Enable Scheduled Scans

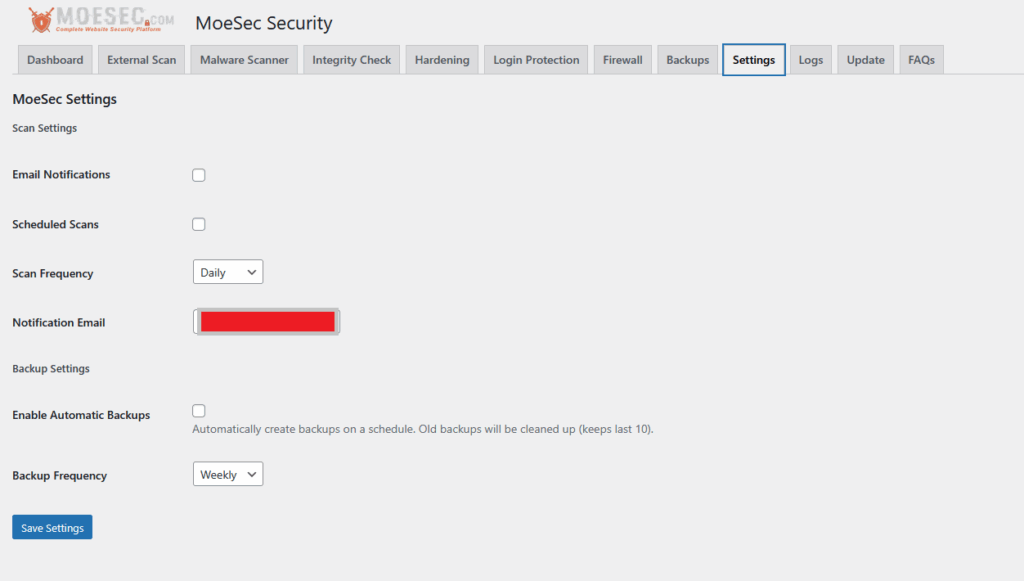pyautogui.click(x=198, y=224)
